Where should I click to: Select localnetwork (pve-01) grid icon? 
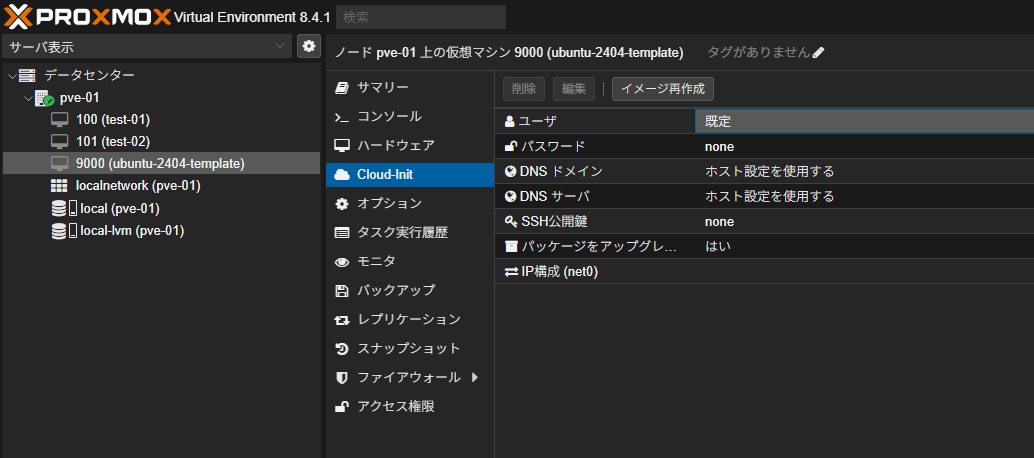[59, 186]
